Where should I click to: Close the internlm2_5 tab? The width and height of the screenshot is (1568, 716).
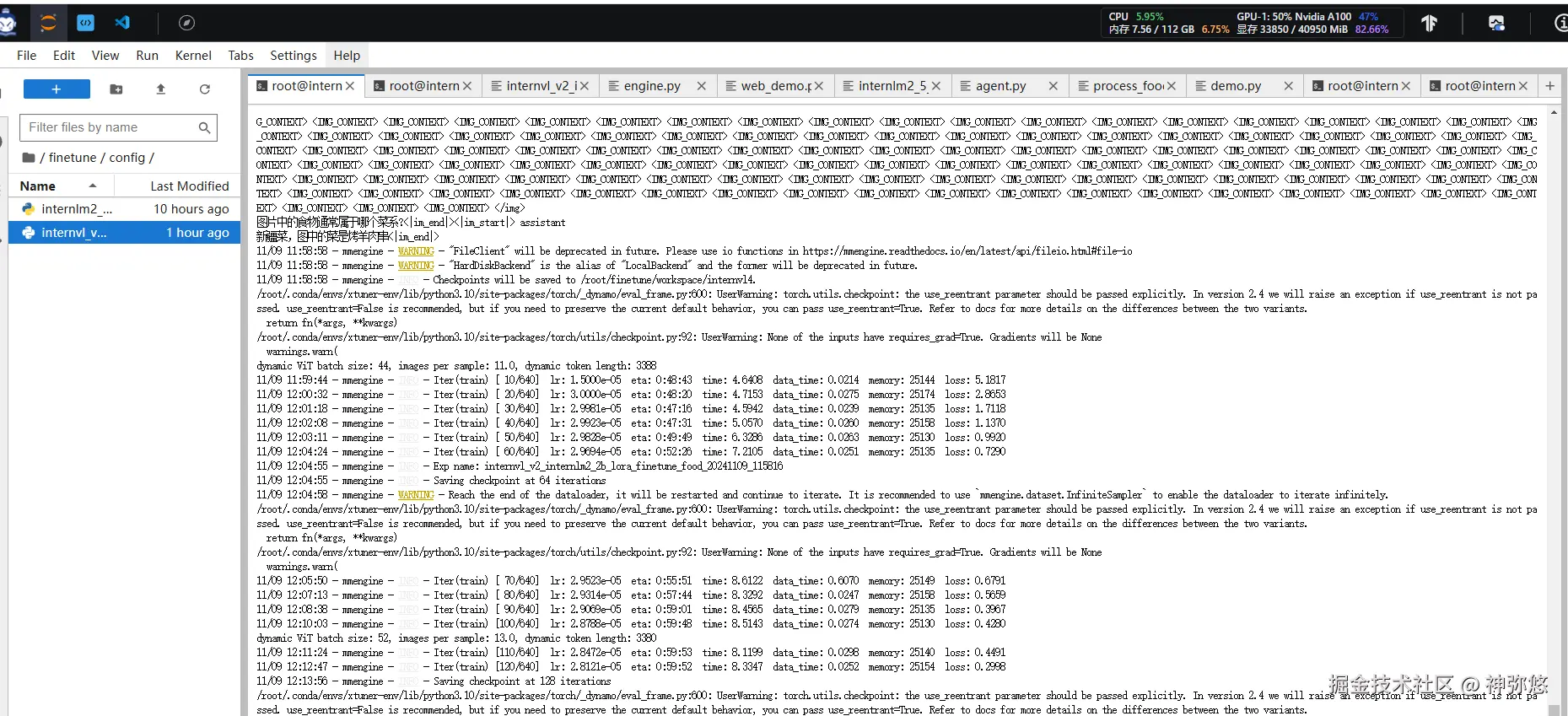click(x=936, y=86)
